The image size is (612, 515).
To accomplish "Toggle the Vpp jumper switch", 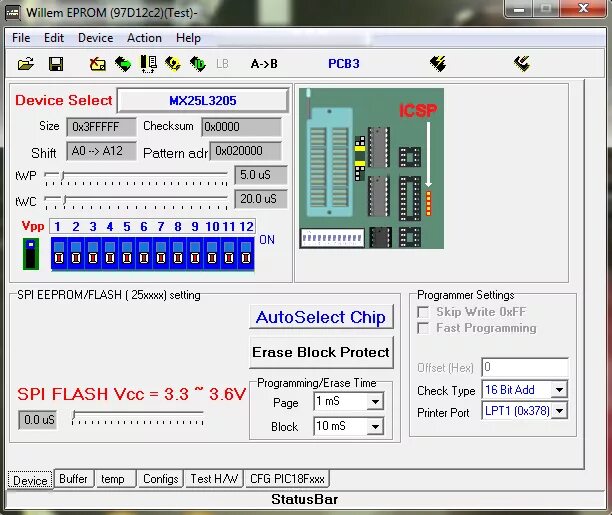I will (x=31, y=254).
